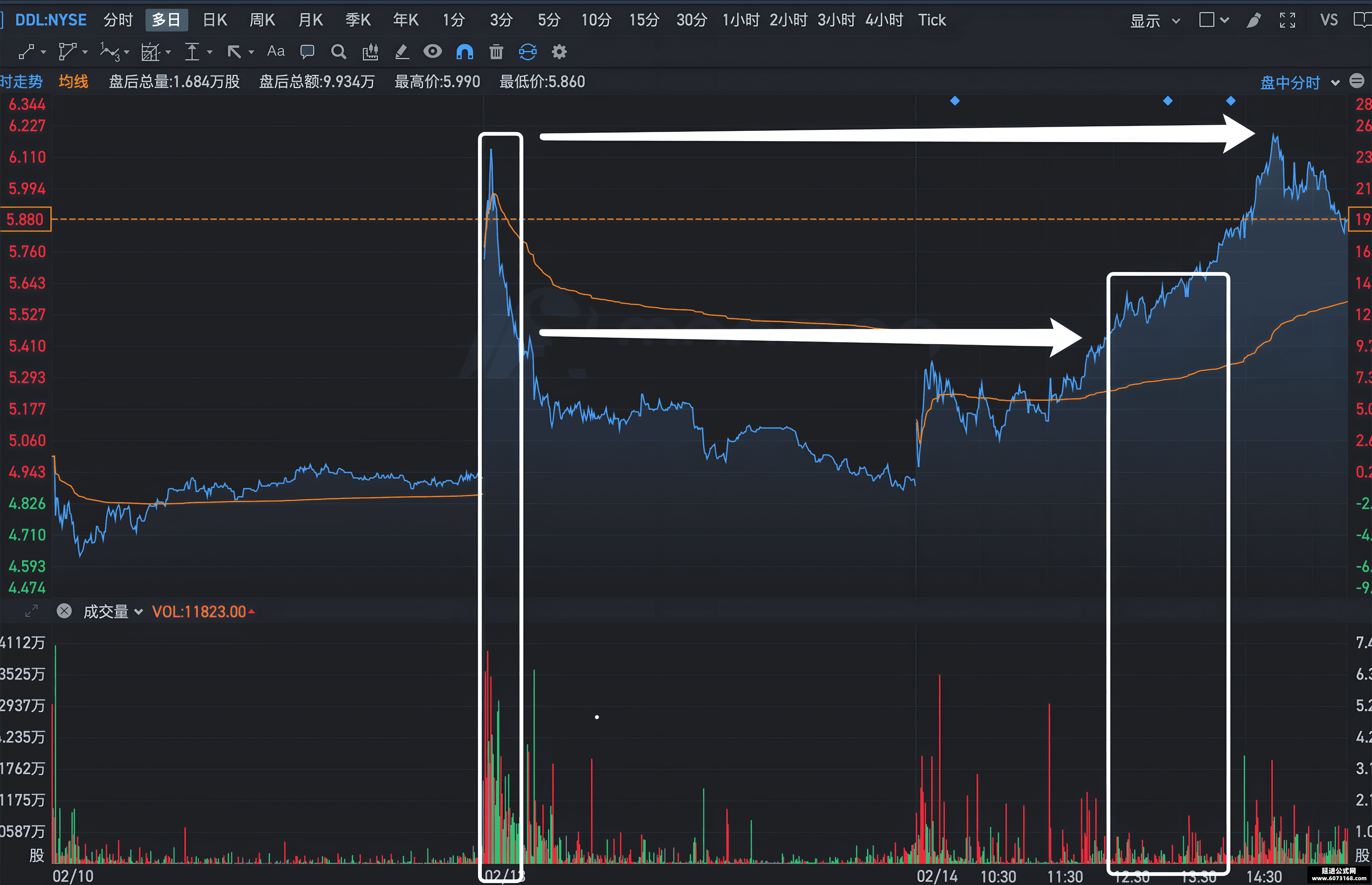Click the first blue diamond event marker

point(955,101)
